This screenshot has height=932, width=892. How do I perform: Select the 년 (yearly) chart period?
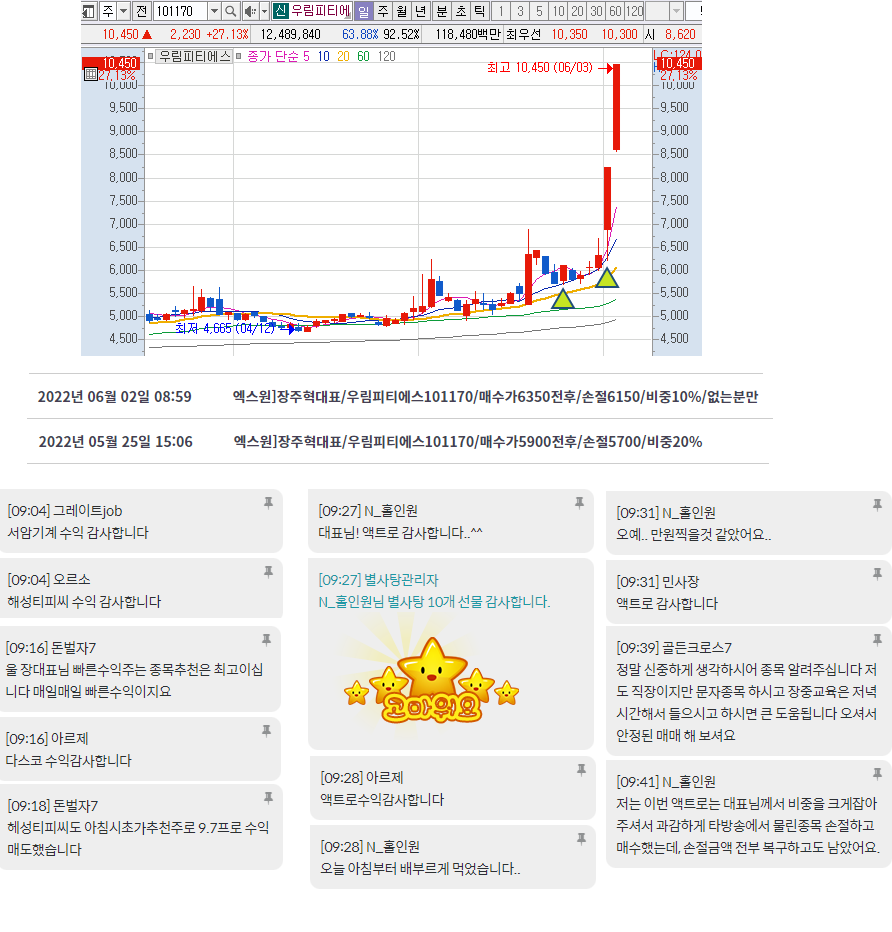tap(421, 11)
